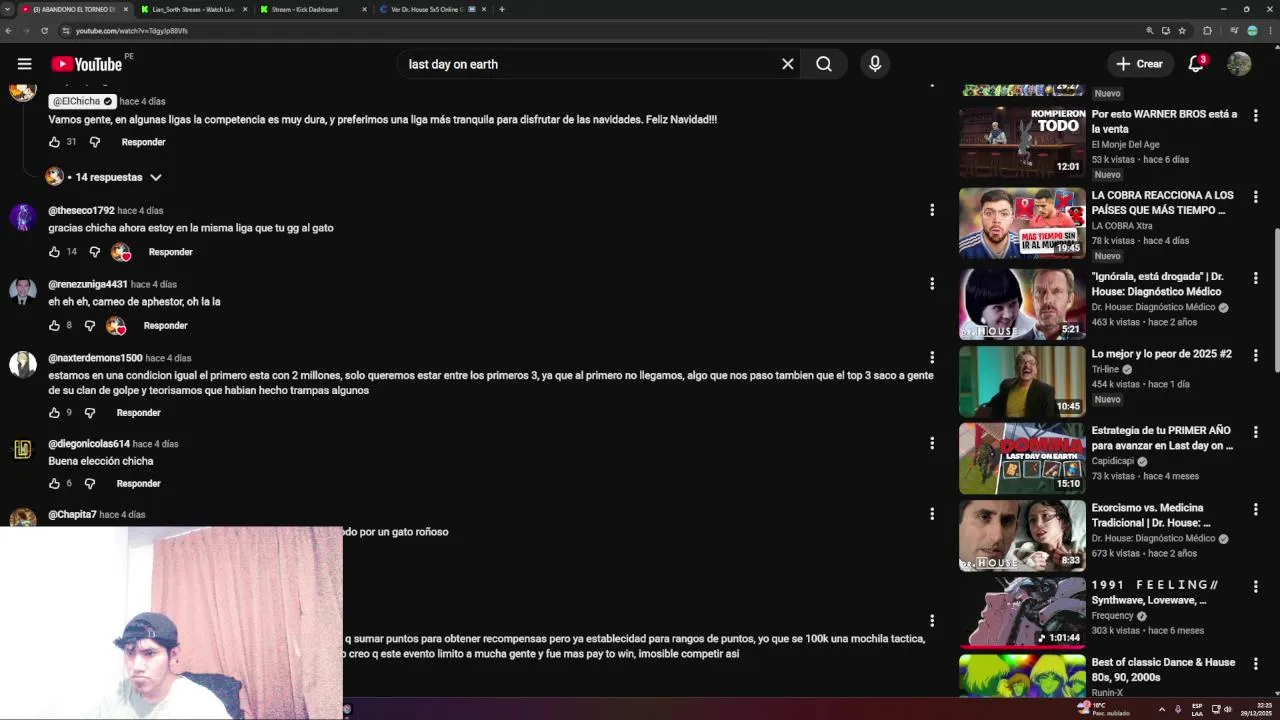Open 'Exorcismo vs. Medicina Tradicional' video title
The image size is (1280, 720).
[x=1151, y=515]
